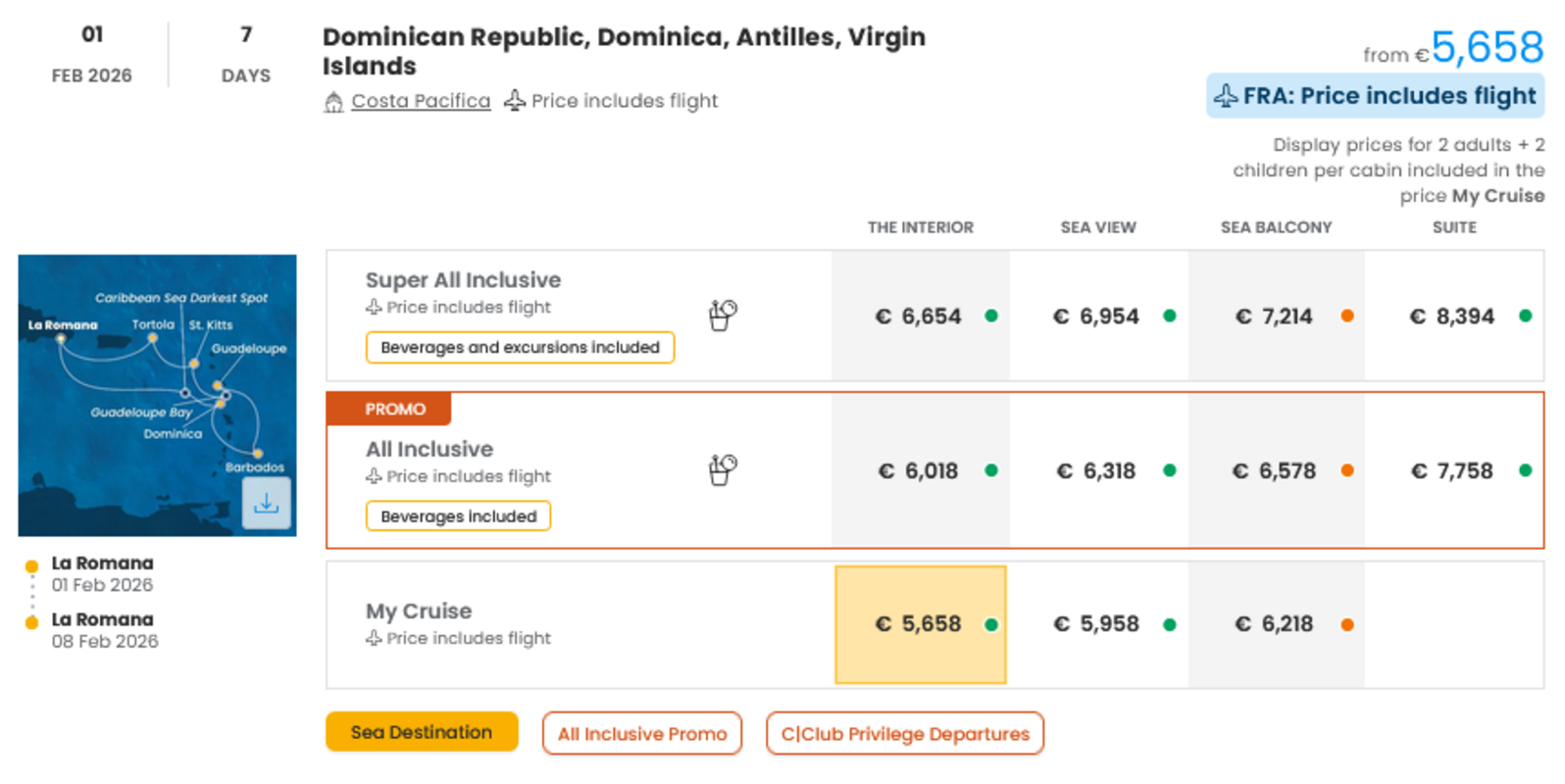Image resolution: width=1565 pixels, height=784 pixels.
Task: Click the airplane icon in FRA price badge
Action: point(1226,96)
